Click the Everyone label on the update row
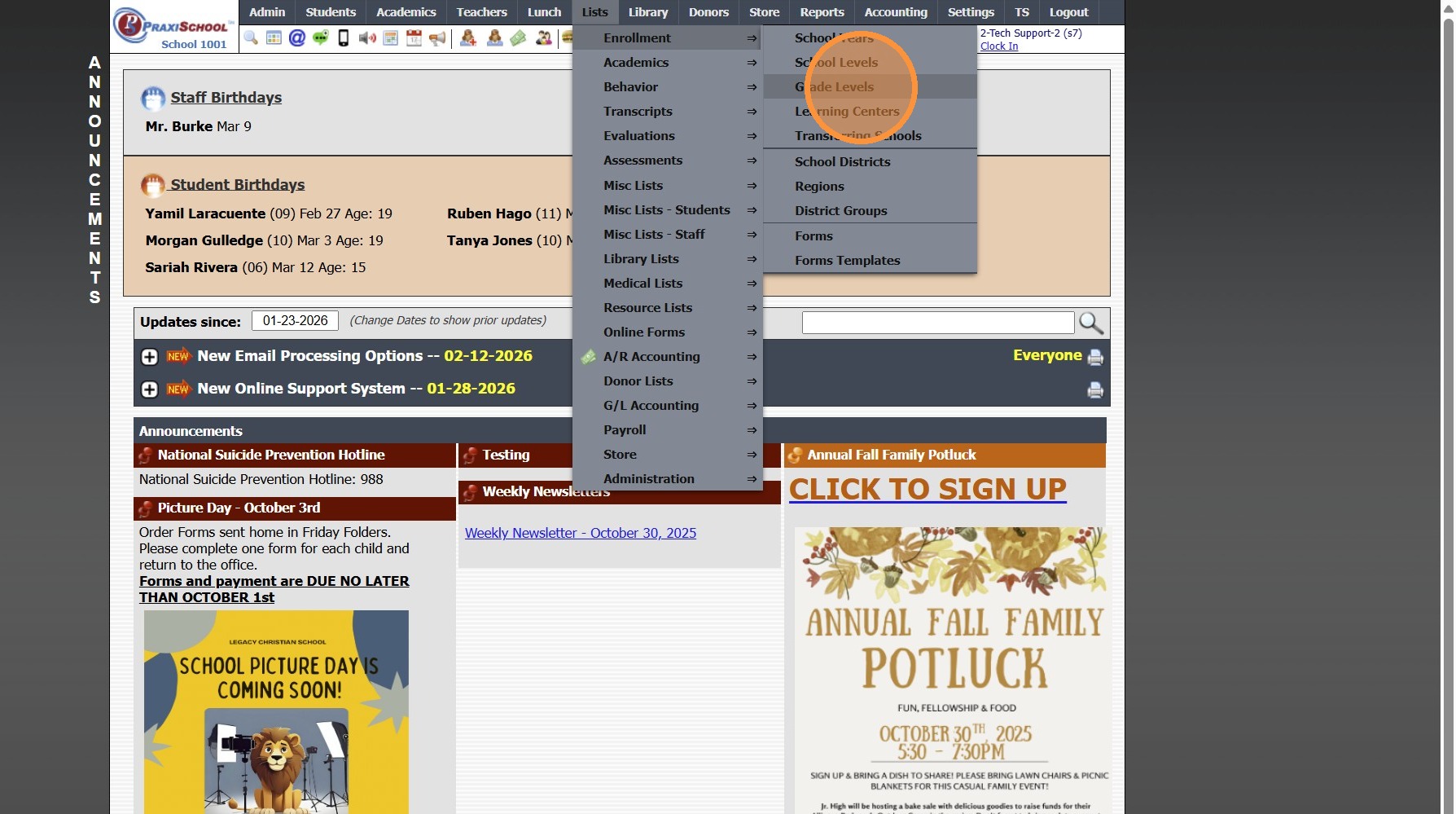The width and height of the screenshot is (1456, 814). (x=1047, y=355)
